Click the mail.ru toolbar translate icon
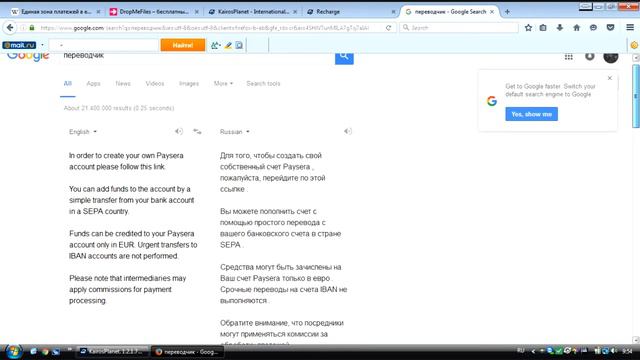This screenshot has height=360, width=640. 215,45
